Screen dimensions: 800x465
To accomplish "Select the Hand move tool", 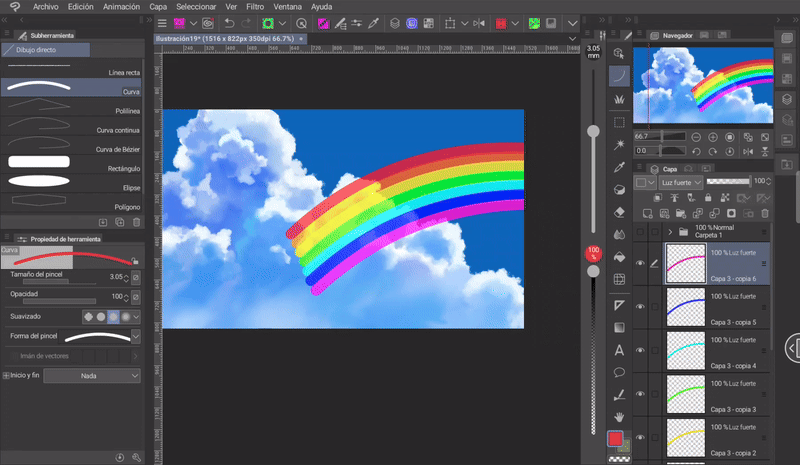I will click(619, 415).
